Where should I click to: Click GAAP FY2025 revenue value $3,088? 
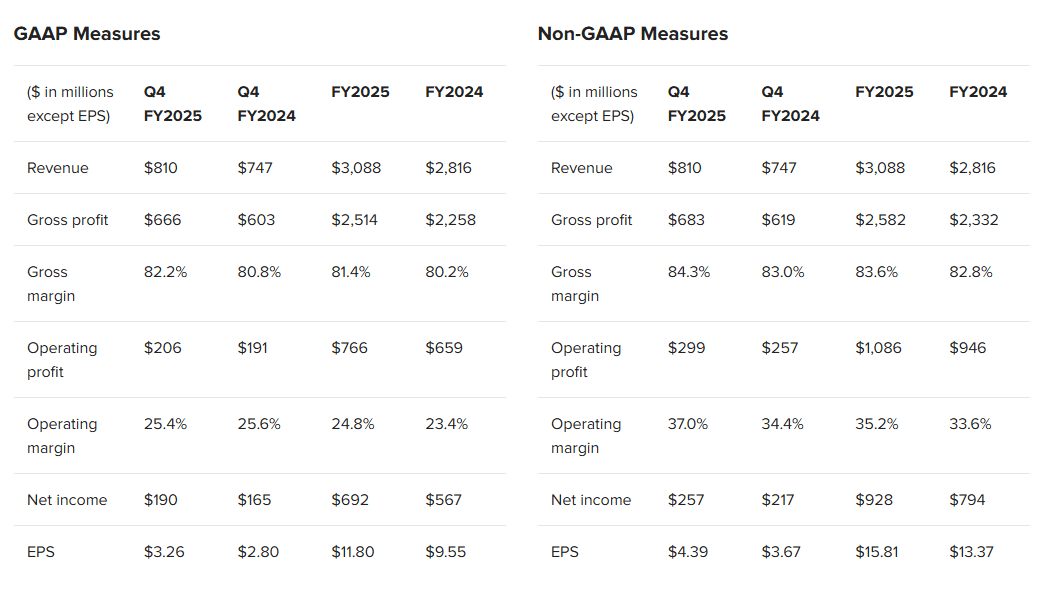[356, 168]
